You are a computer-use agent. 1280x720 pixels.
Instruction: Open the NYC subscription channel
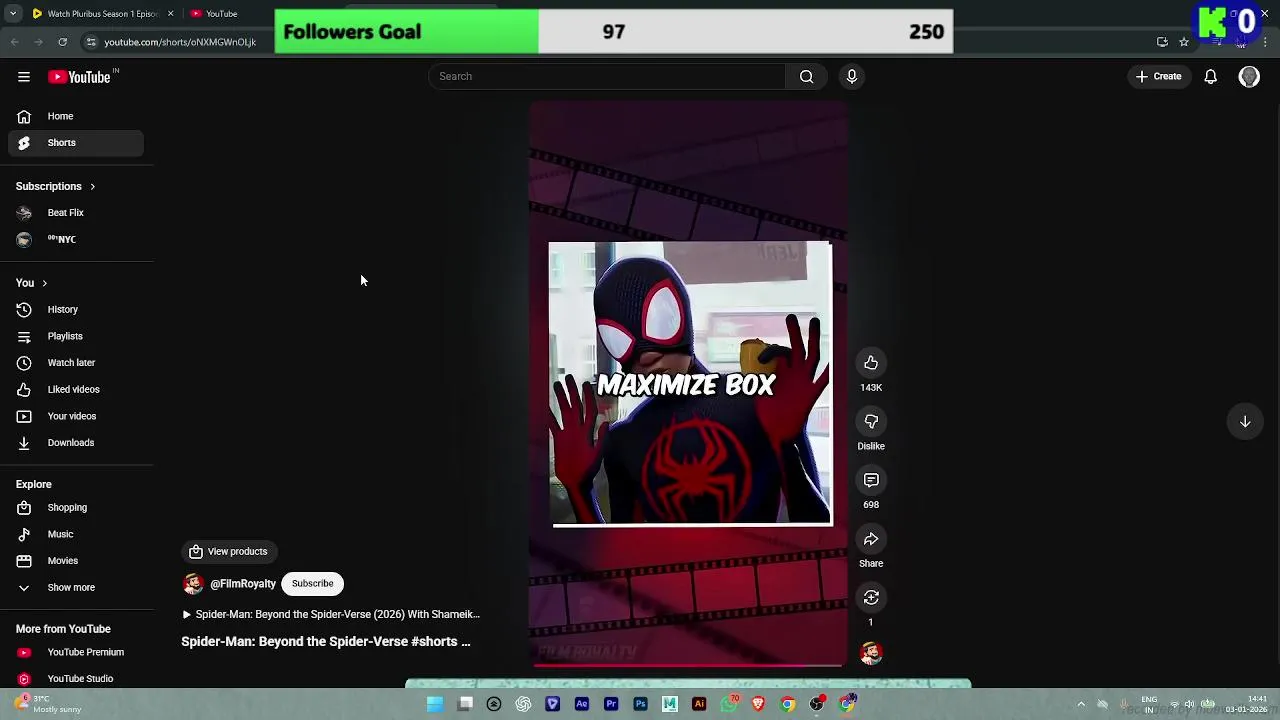(x=76, y=240)
